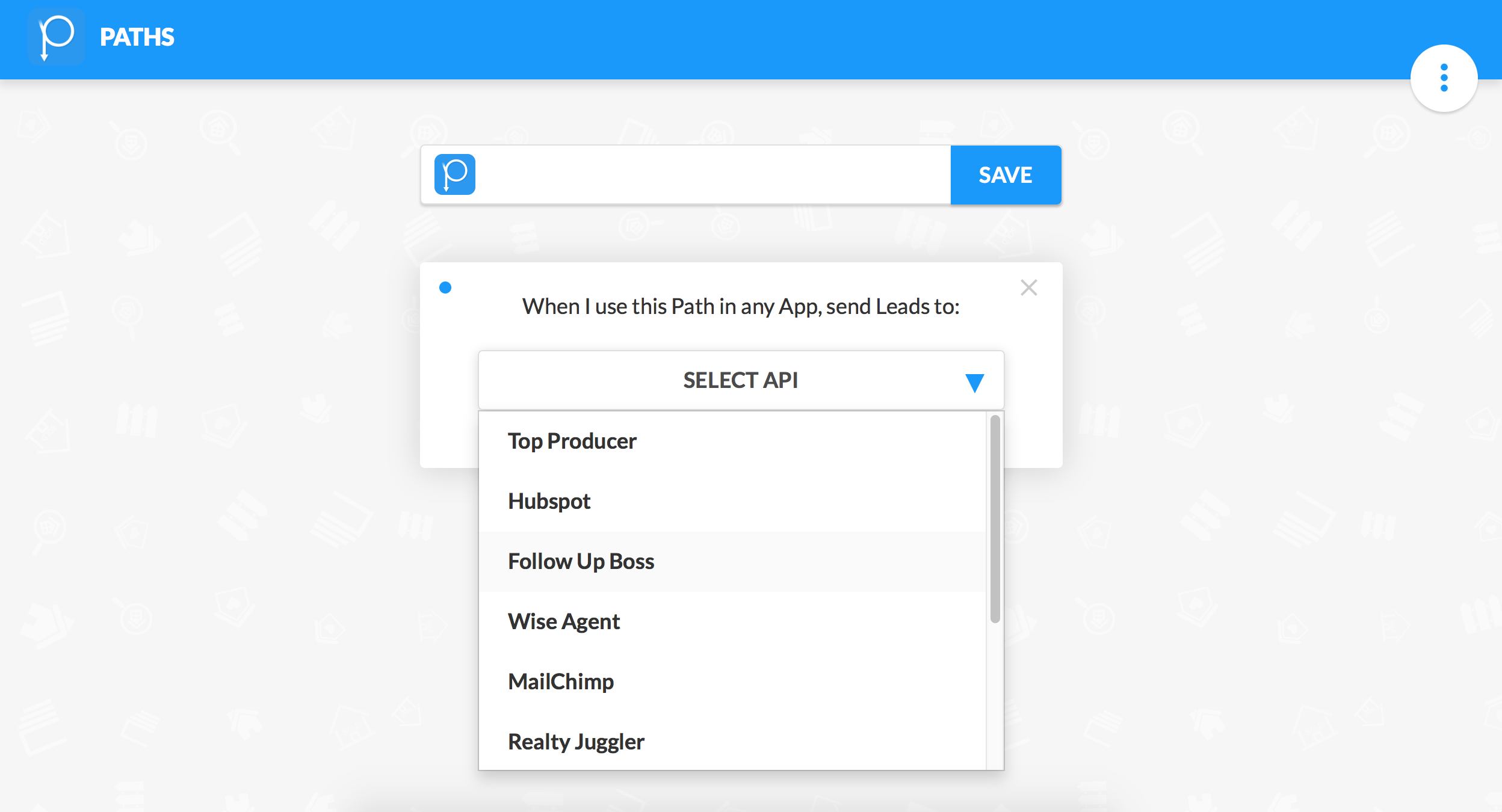Pick Follow Up Boss option
1502x812 pixels.
click(581, 562)
